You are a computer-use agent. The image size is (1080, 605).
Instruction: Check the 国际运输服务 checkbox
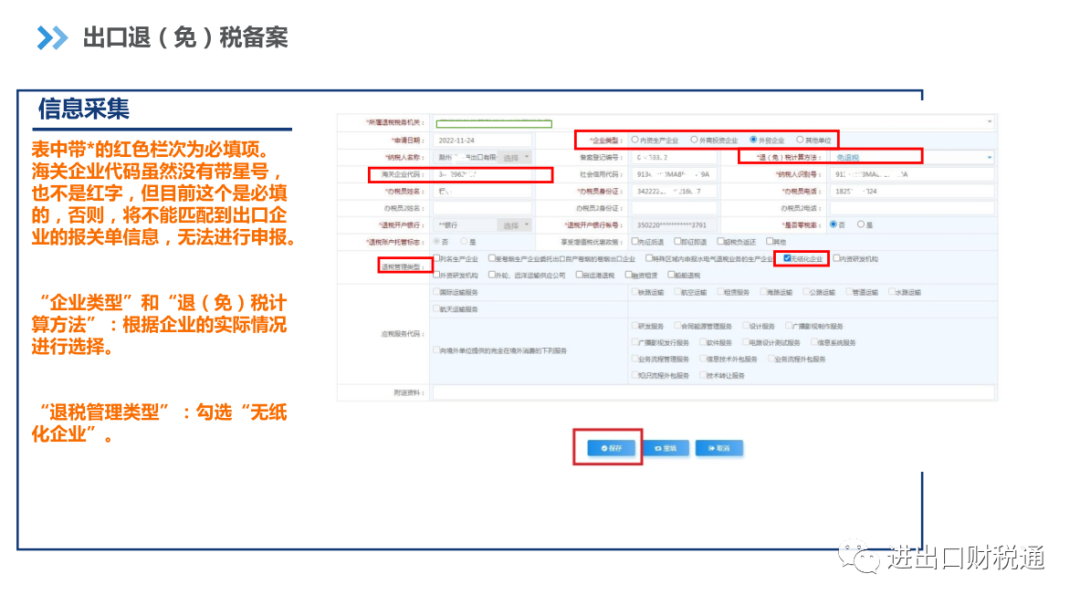pos(437,292)
